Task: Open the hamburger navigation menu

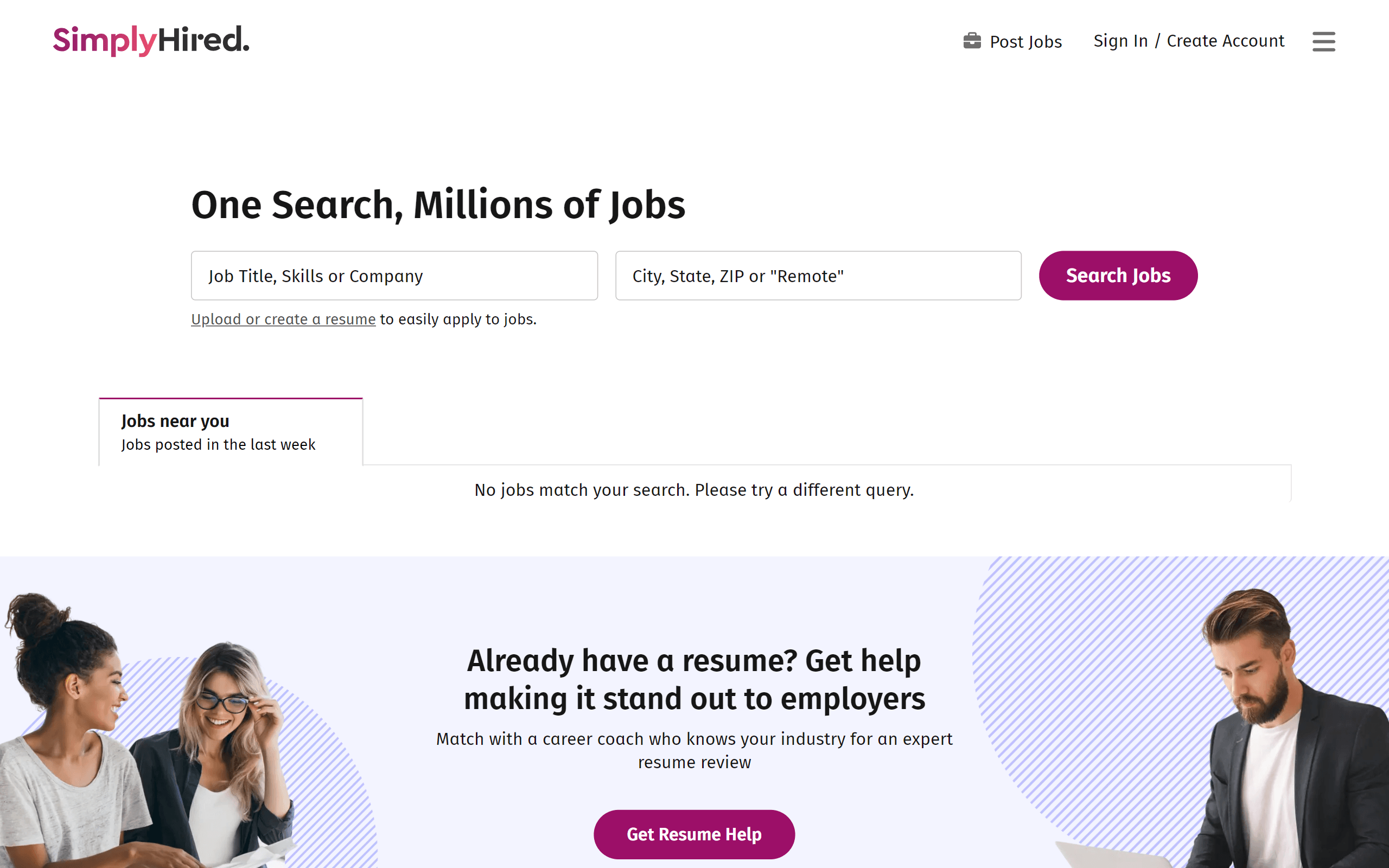Action: click(x=1323, y=42)
